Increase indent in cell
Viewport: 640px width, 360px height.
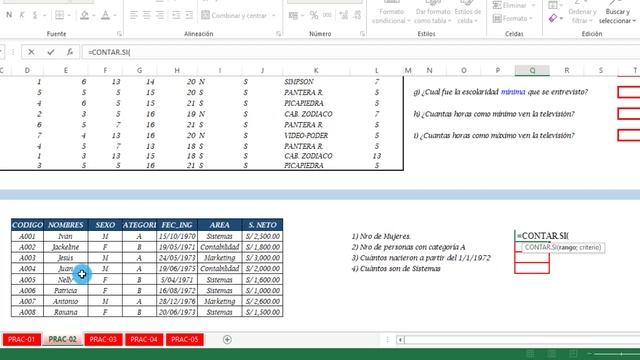click(189, 16)
